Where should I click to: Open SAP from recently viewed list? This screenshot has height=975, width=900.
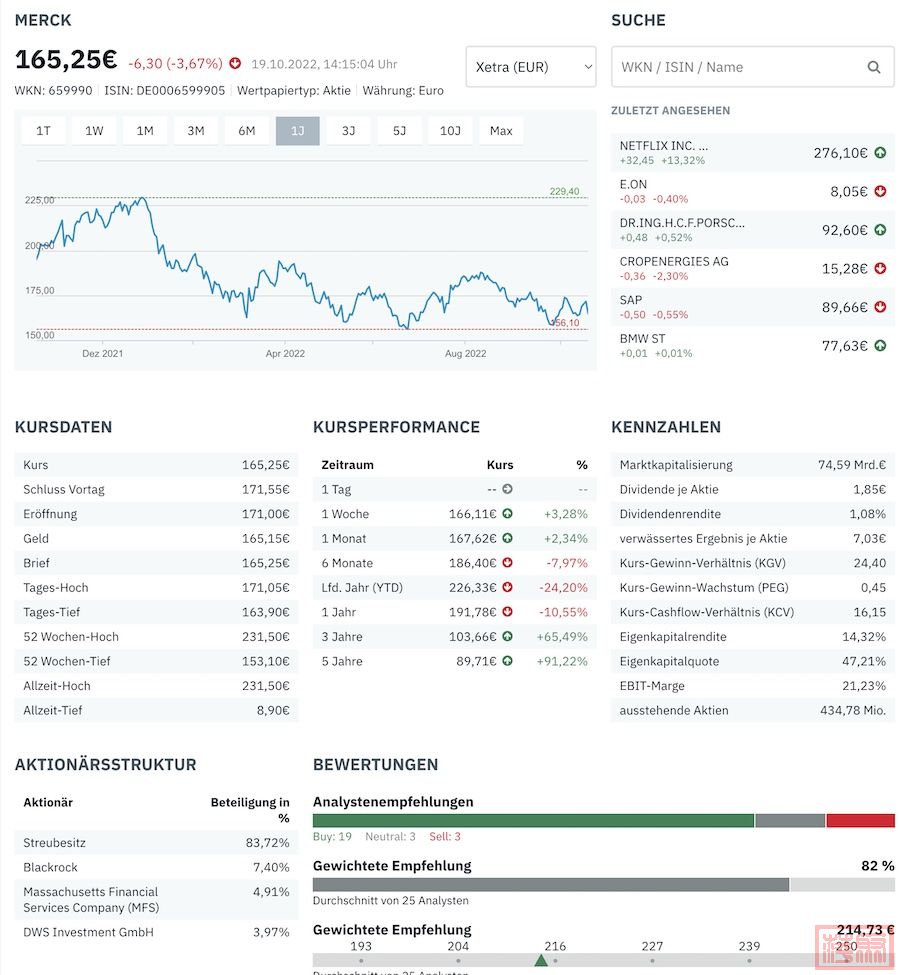pos(753,307)
